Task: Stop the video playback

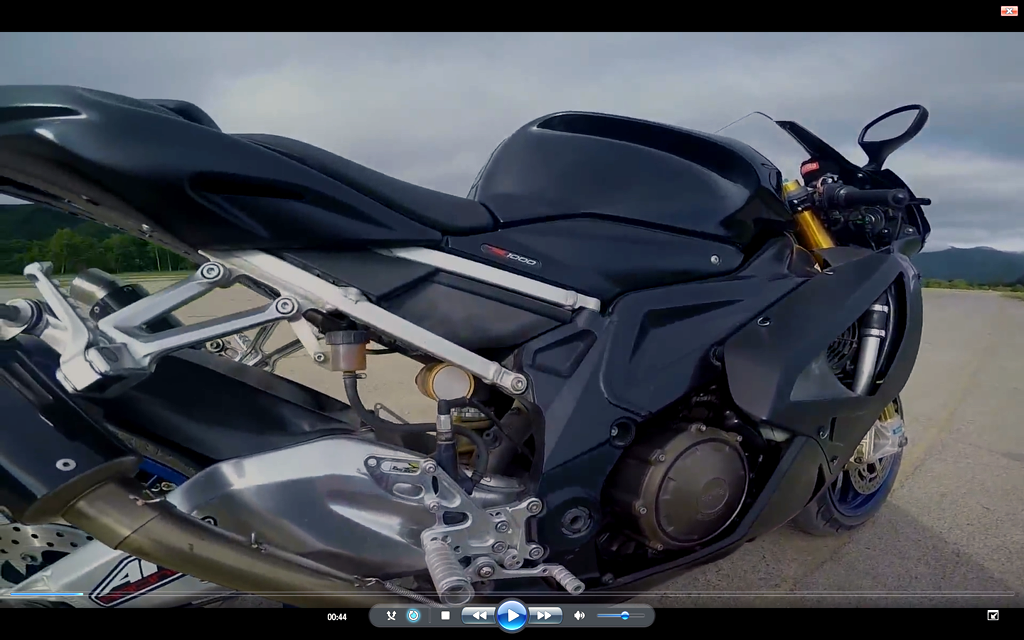Action: point(445,615)
